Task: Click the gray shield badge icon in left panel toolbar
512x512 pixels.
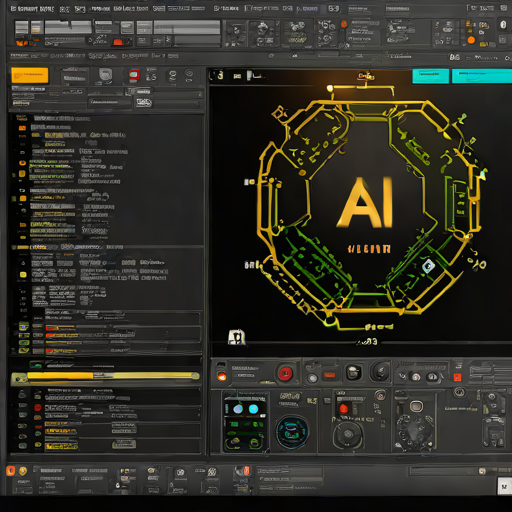Action: click(106, 75)
